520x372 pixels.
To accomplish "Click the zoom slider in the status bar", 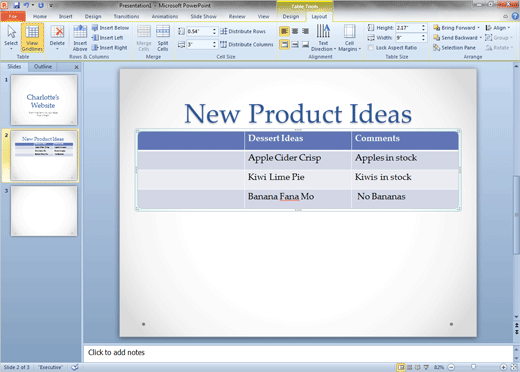I will pyautogui.click(x=473, y=367).
